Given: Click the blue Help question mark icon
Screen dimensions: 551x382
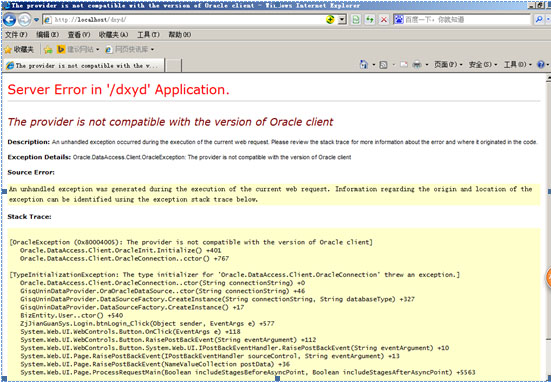Looking at the screenshot, I should click(x=541, y=65).
